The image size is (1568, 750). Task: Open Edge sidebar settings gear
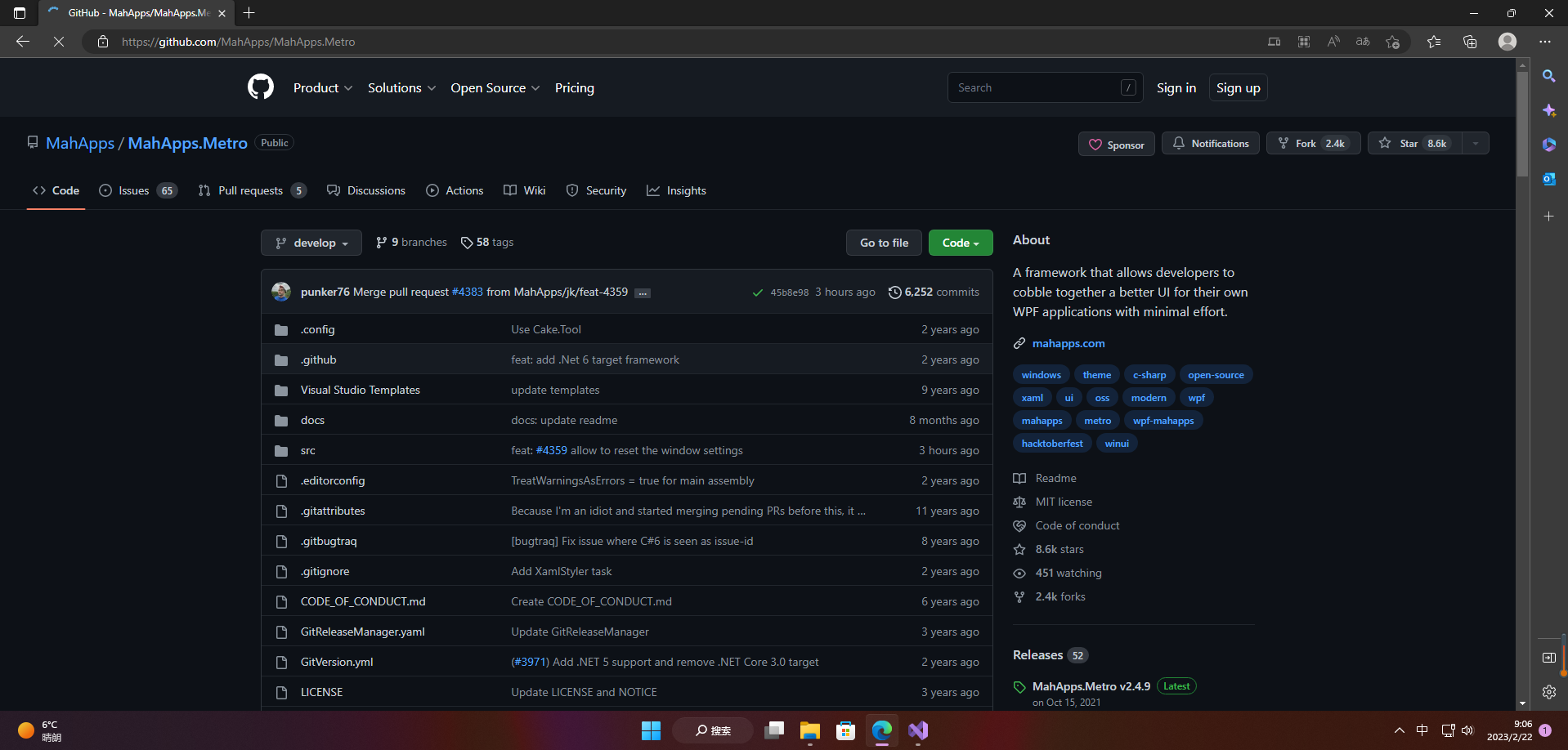pyautogui.click(x=1548, y=692)
